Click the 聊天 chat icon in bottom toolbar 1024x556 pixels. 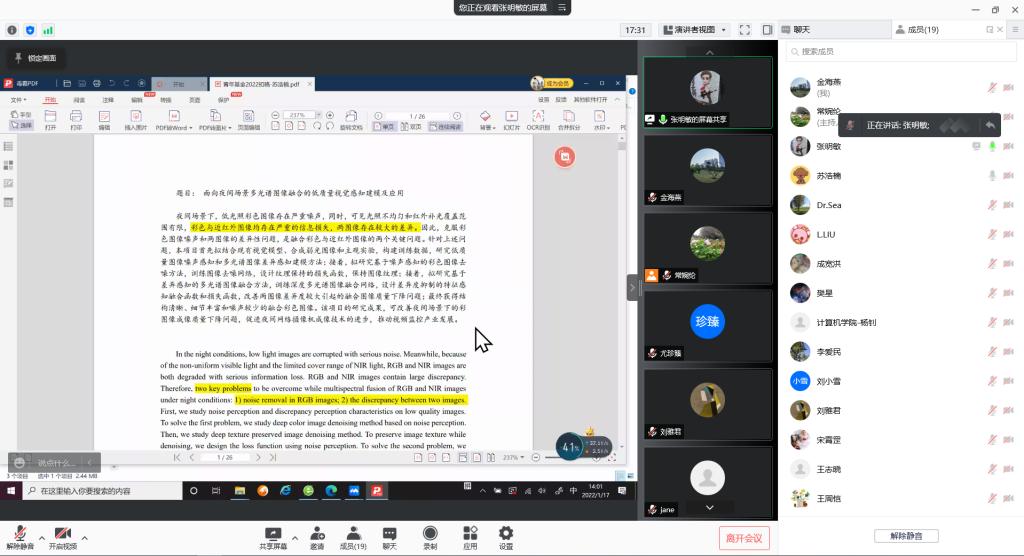pos(389,534)
